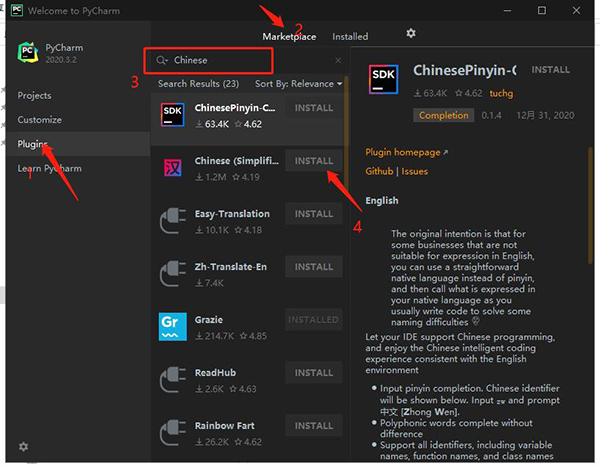This screenshot has width=600, height=468.
Task: Open settings gear at bottom-left corner
Action: click(x=24, y=446)
